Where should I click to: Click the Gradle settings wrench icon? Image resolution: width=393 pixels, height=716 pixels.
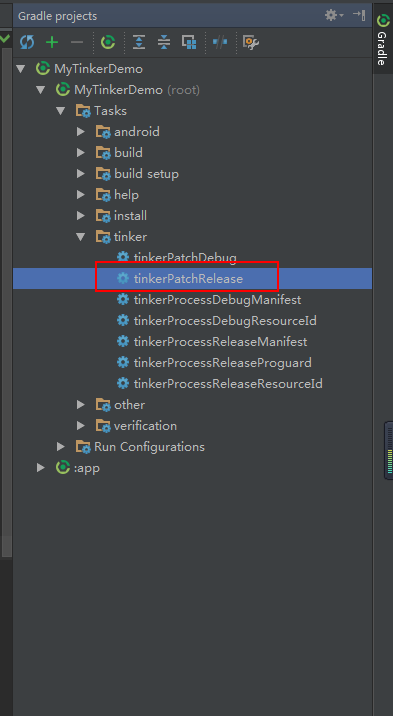tap(251, 42)
